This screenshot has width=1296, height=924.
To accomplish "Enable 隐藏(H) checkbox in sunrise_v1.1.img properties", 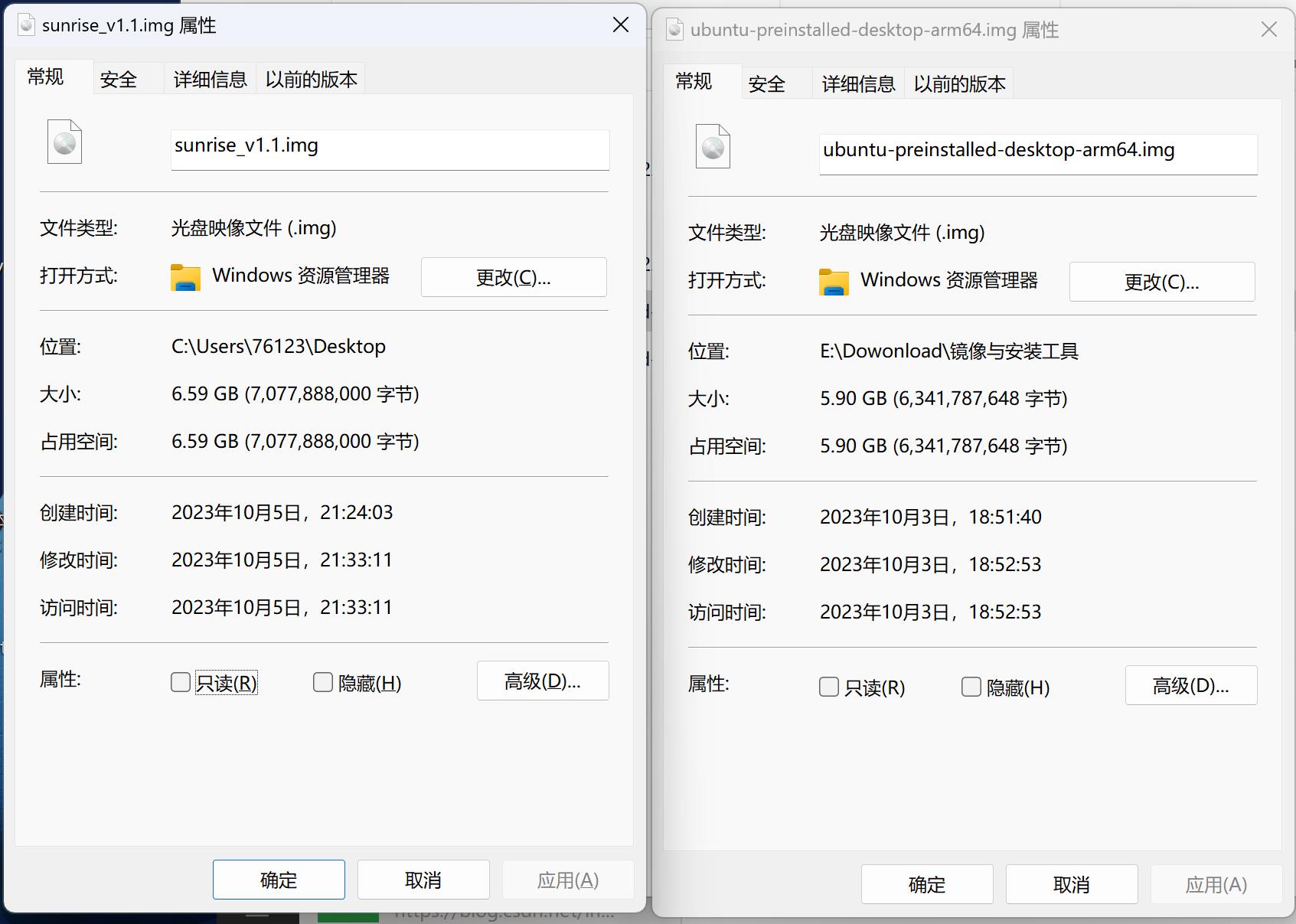I will click(x=323, y=682).
